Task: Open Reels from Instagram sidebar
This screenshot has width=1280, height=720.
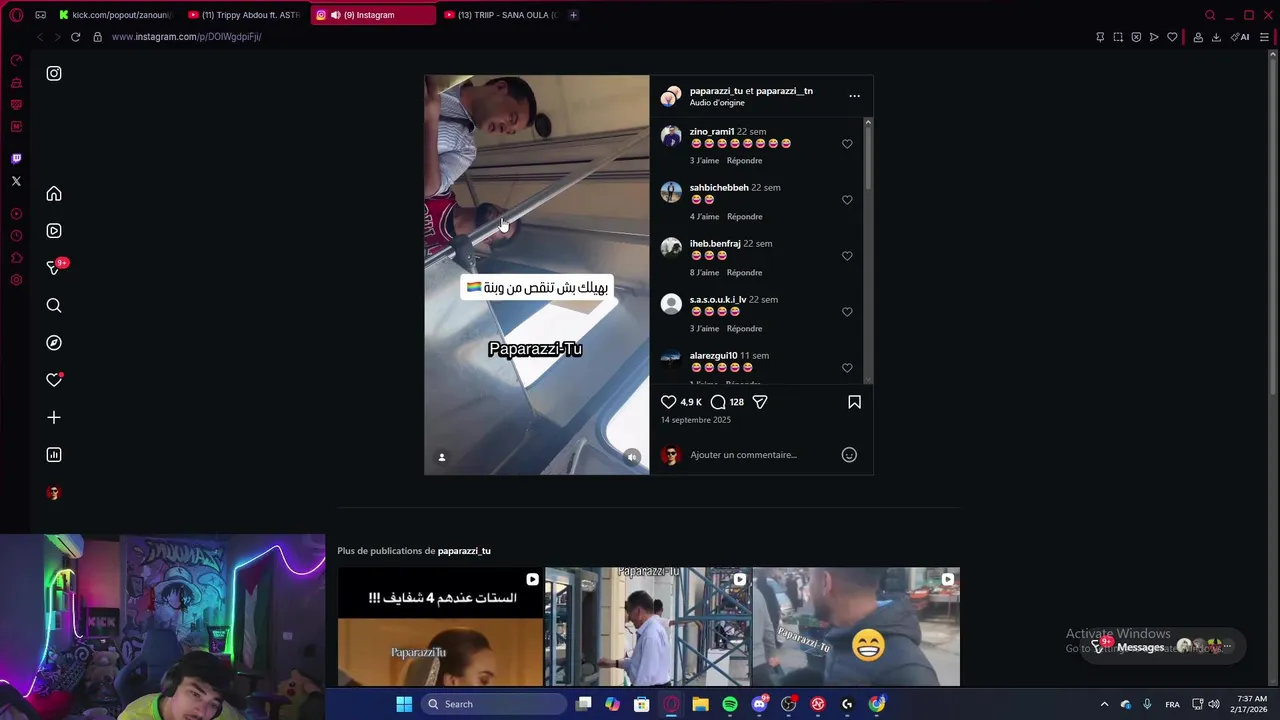Action: pyautogui.click(x=54, y=231)
